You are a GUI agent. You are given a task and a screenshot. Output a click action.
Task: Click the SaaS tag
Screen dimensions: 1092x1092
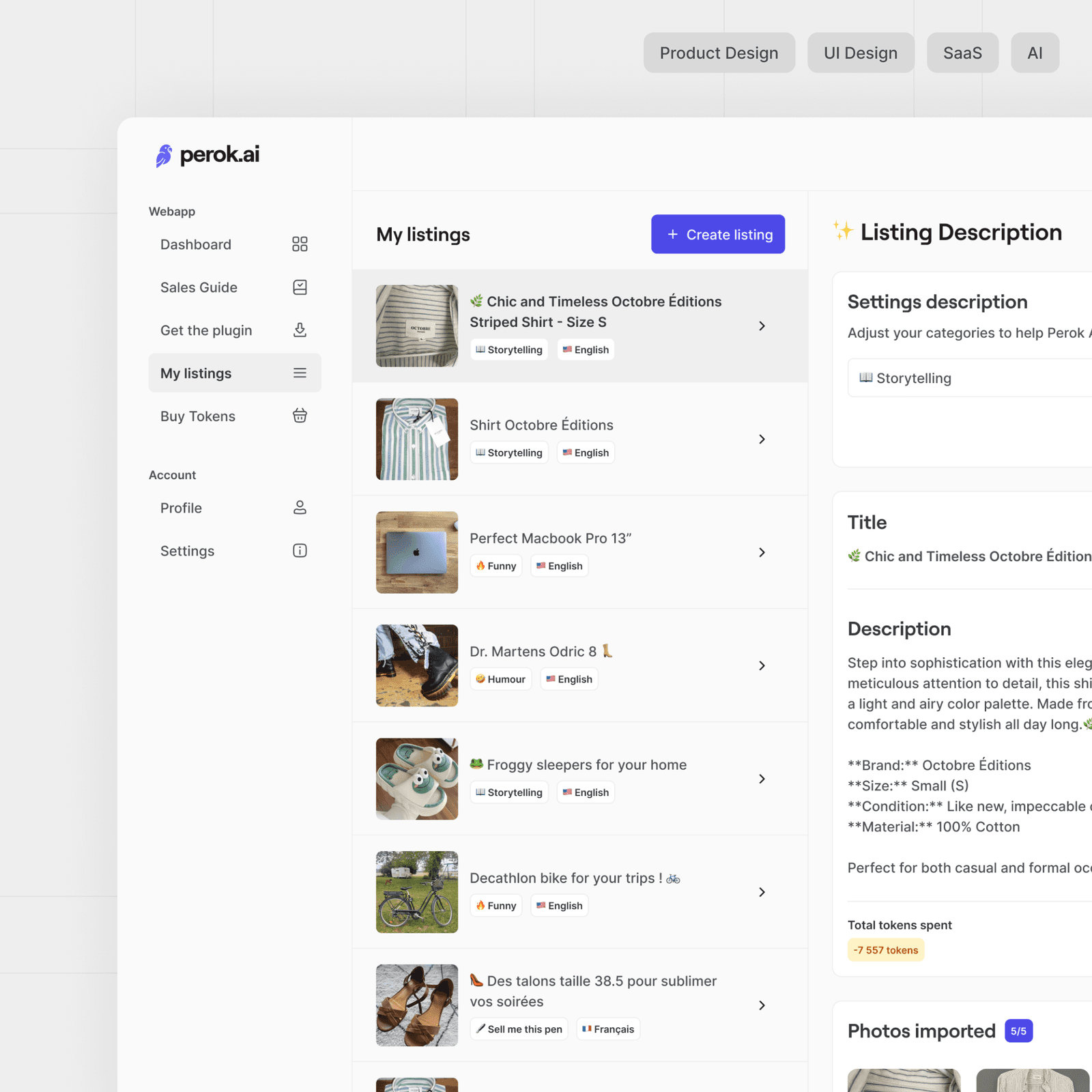click(962, 53)
